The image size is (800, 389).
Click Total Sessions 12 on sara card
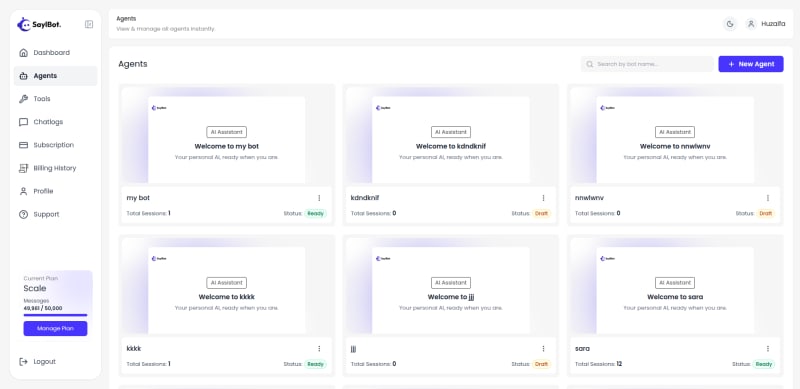(598, 364)
